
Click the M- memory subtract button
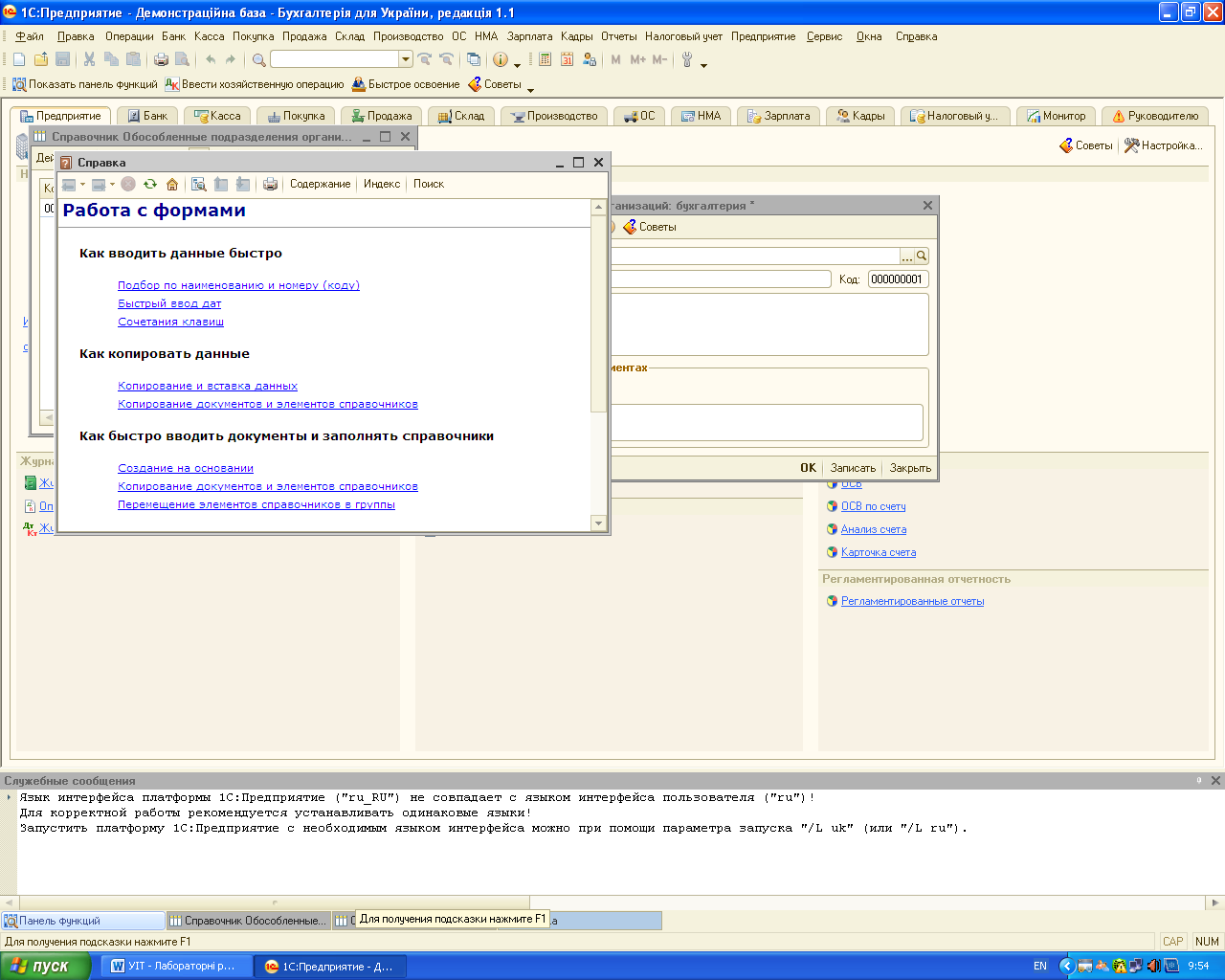point(659,59)
